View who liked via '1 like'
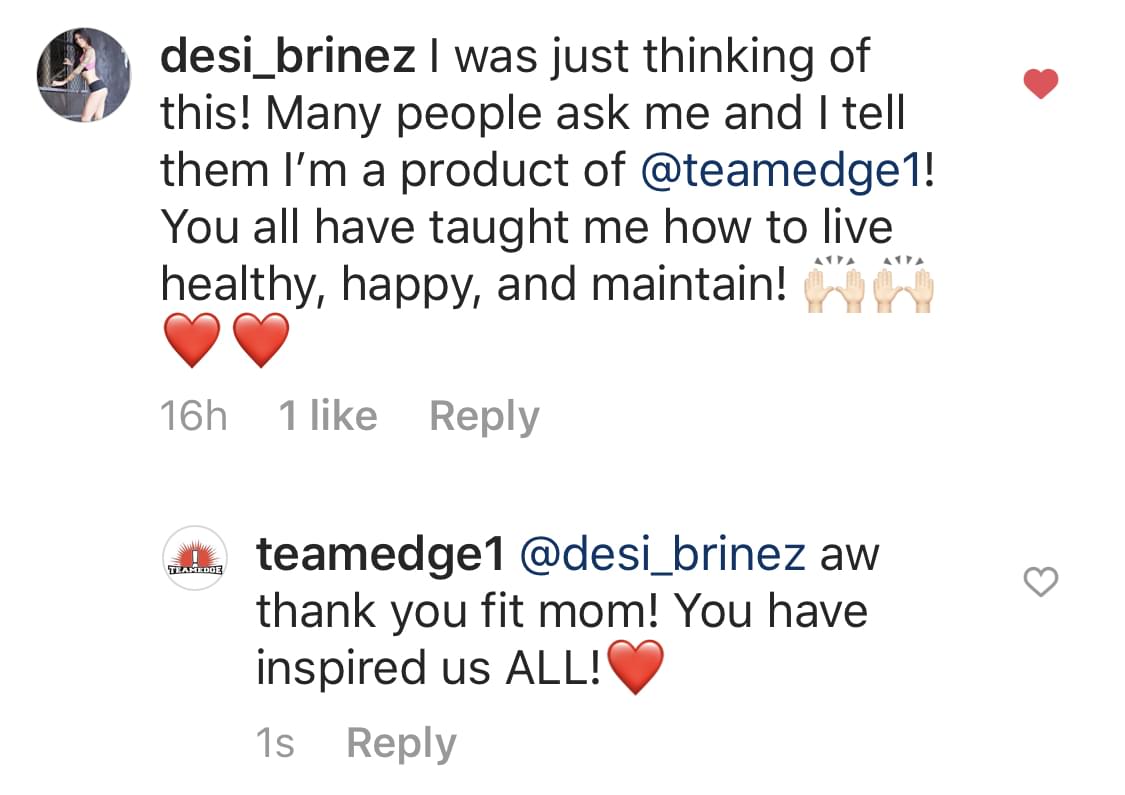Image resolution: width=1125 pixels, height=795 pixels. [328, 415]
